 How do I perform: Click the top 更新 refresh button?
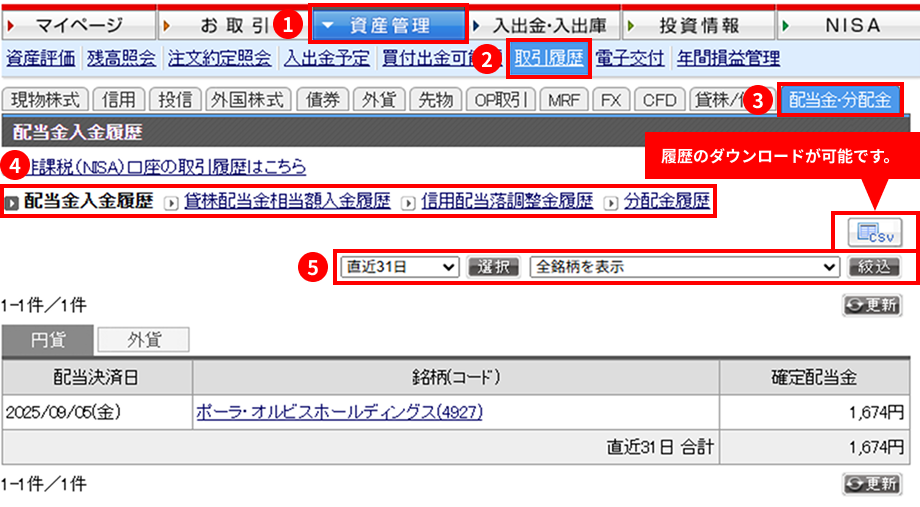pos(871,305)
